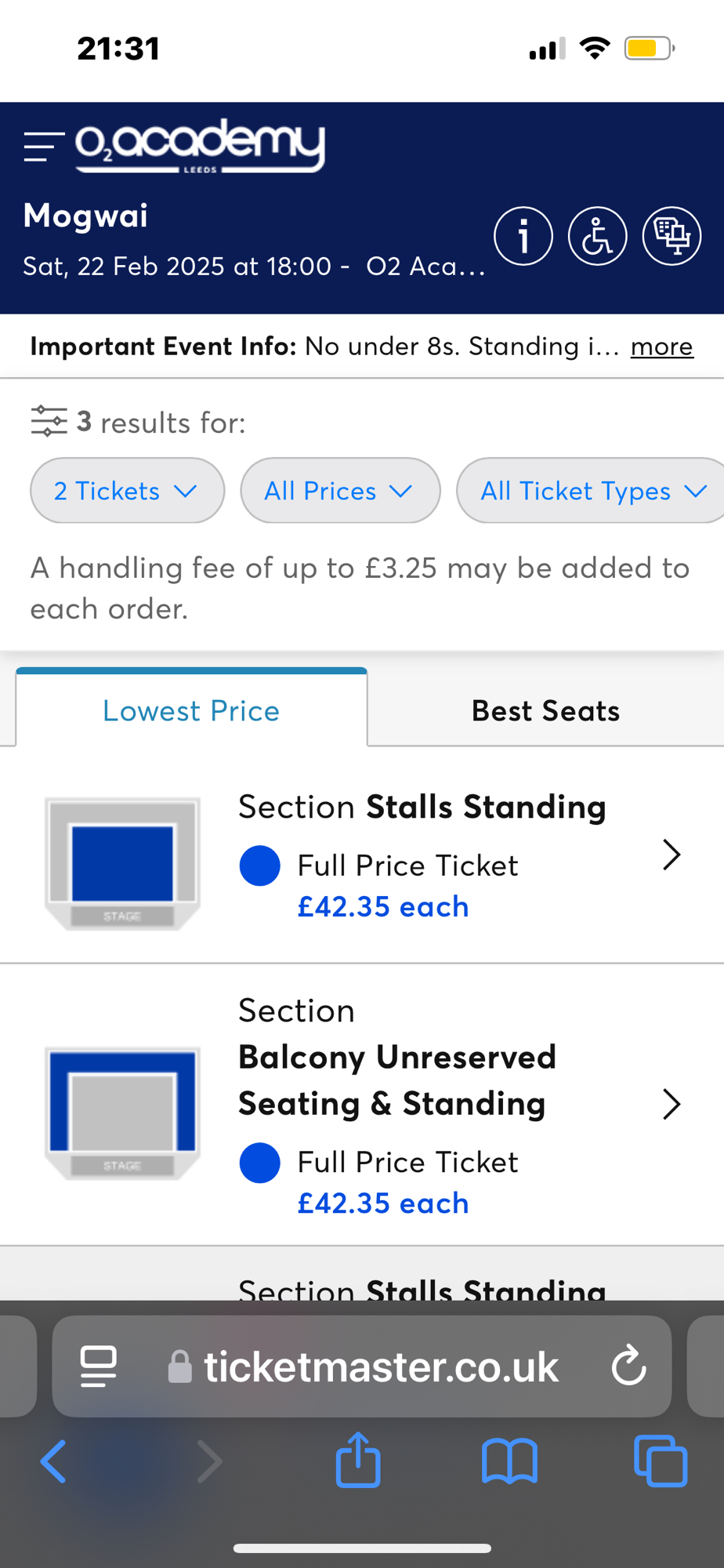This screenshot has width=724, height=1568.
Task: Expand Stalls Standing section chevron
Action: tap(671, 855)
